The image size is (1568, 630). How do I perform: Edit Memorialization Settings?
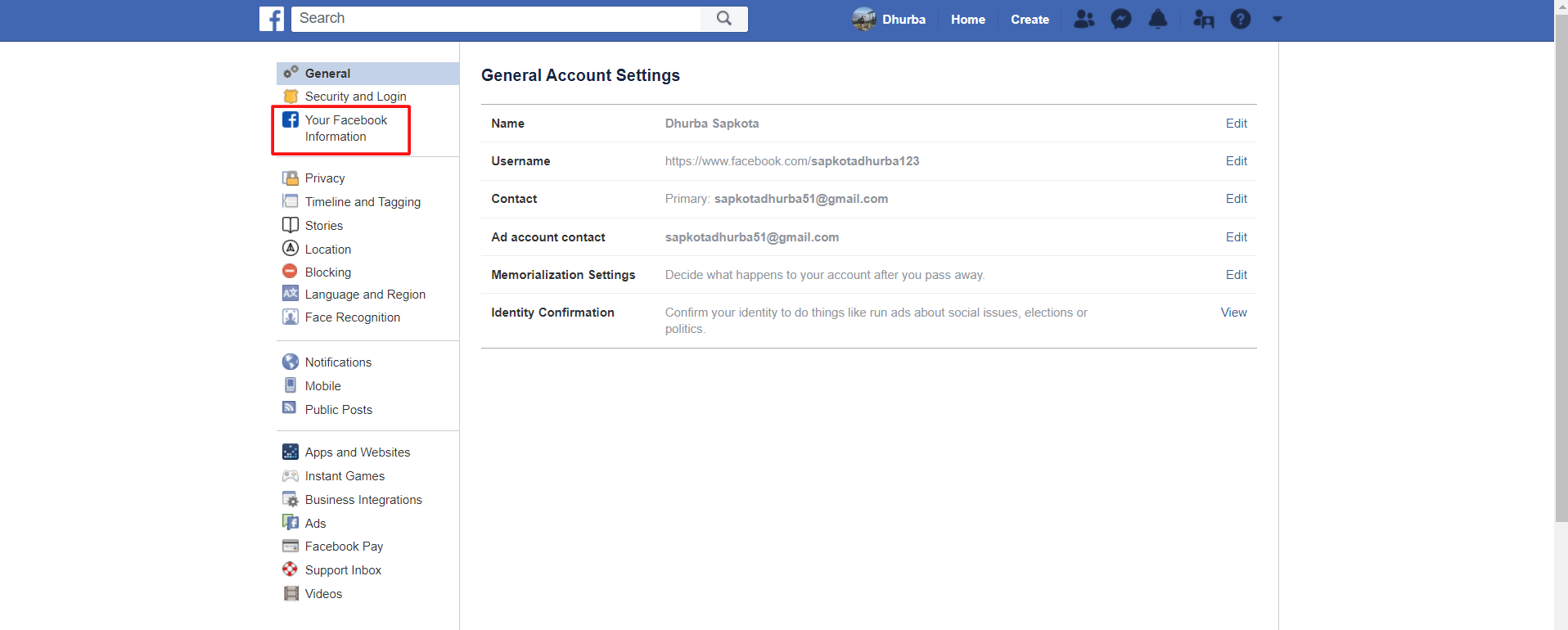coord(1236,275)
